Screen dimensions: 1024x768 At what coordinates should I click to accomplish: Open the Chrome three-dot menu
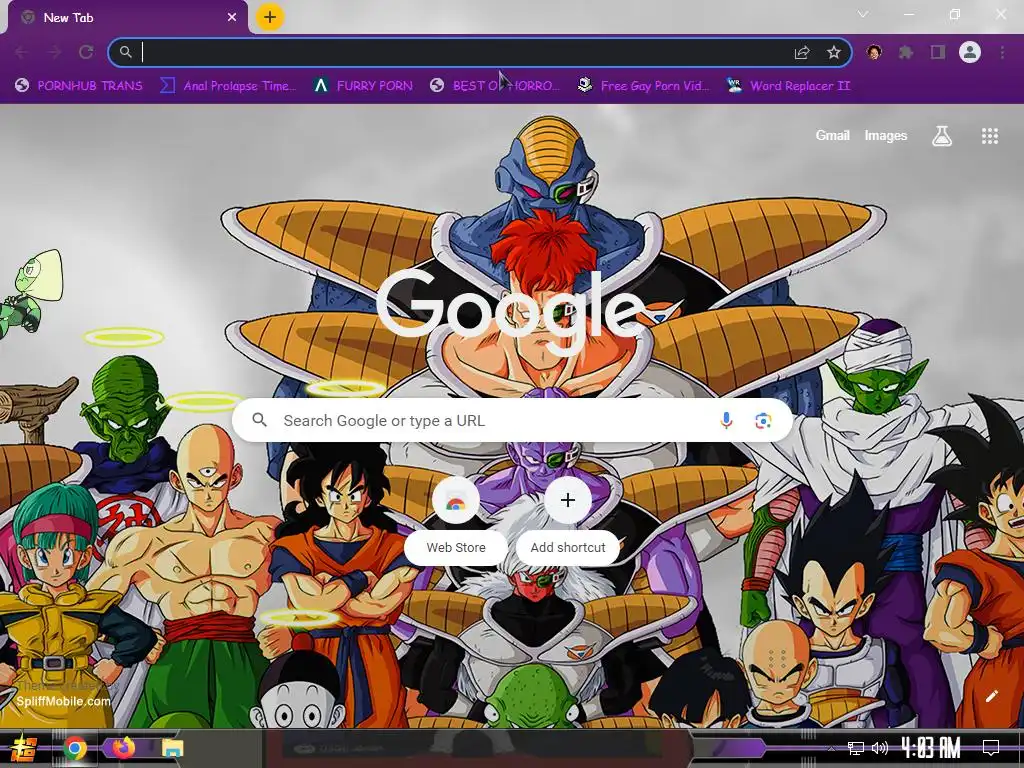[1002, 52]
